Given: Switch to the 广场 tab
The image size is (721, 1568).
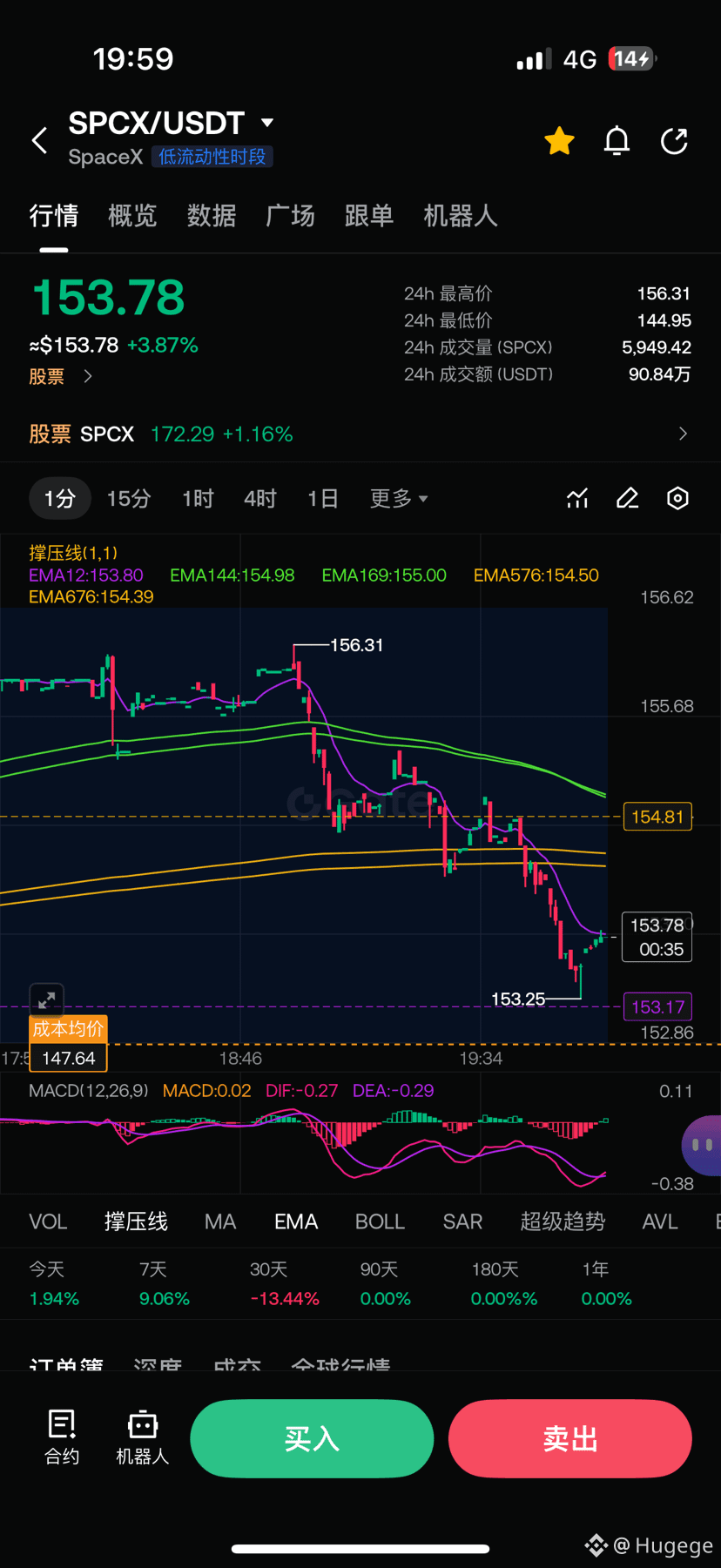Looking at the screenshot, I should (x=290, y=215).
